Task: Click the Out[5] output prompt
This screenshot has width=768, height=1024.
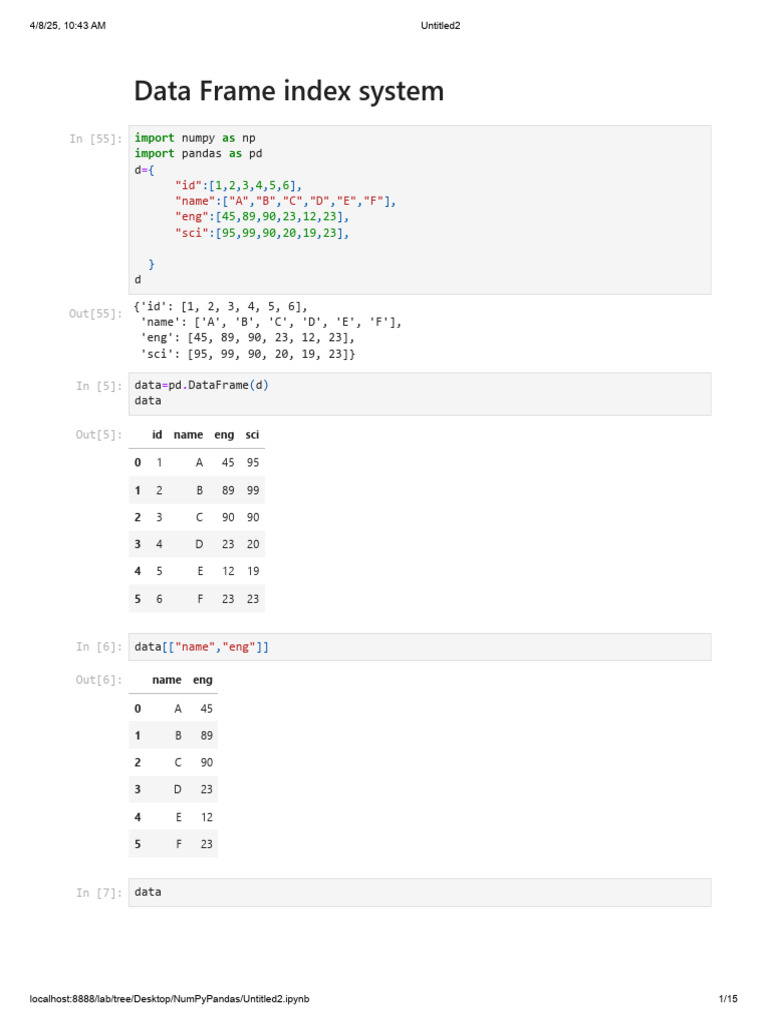Action: 100,435
